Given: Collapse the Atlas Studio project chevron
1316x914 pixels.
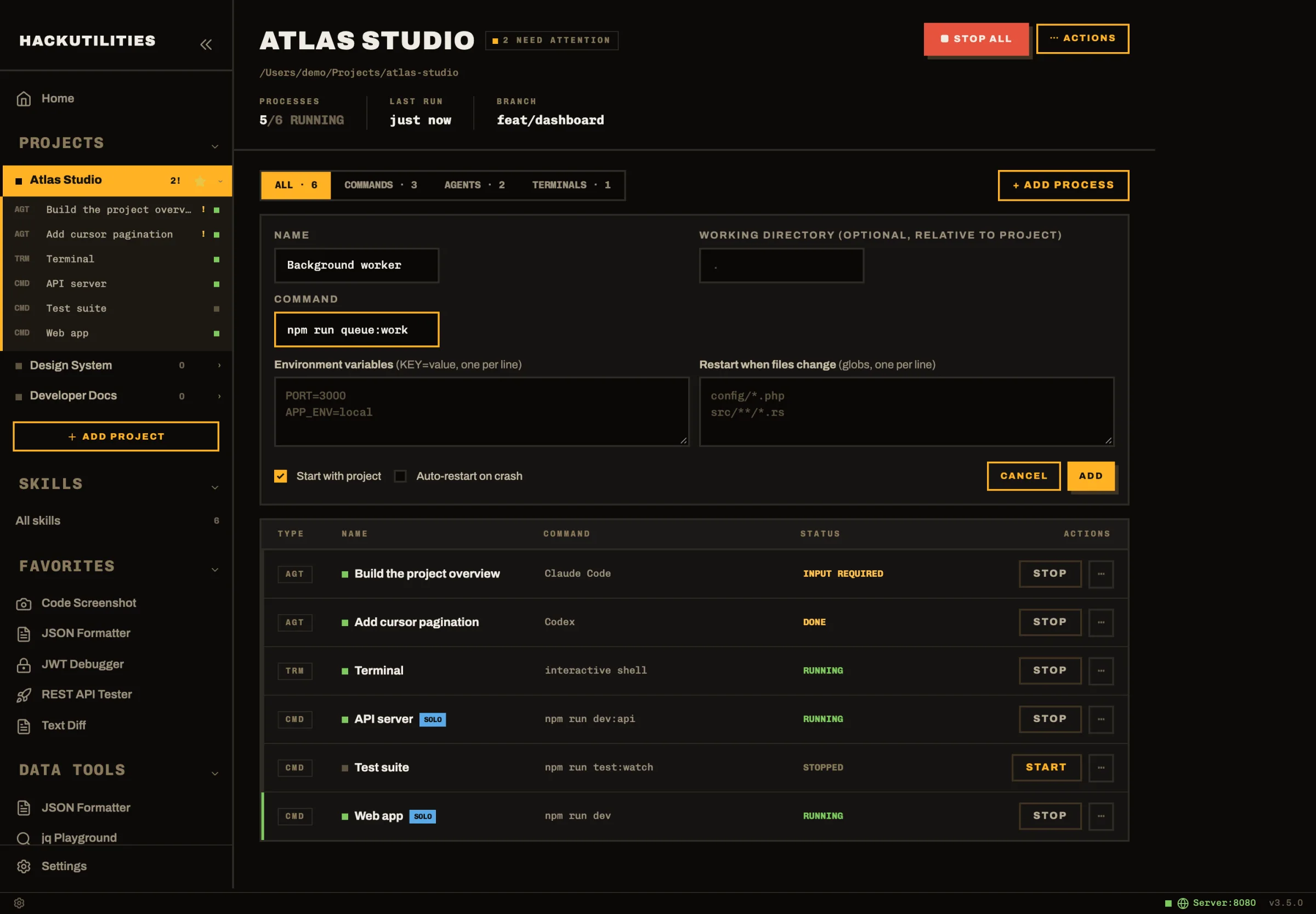Looking at the screenshot, I should (220, 181).
